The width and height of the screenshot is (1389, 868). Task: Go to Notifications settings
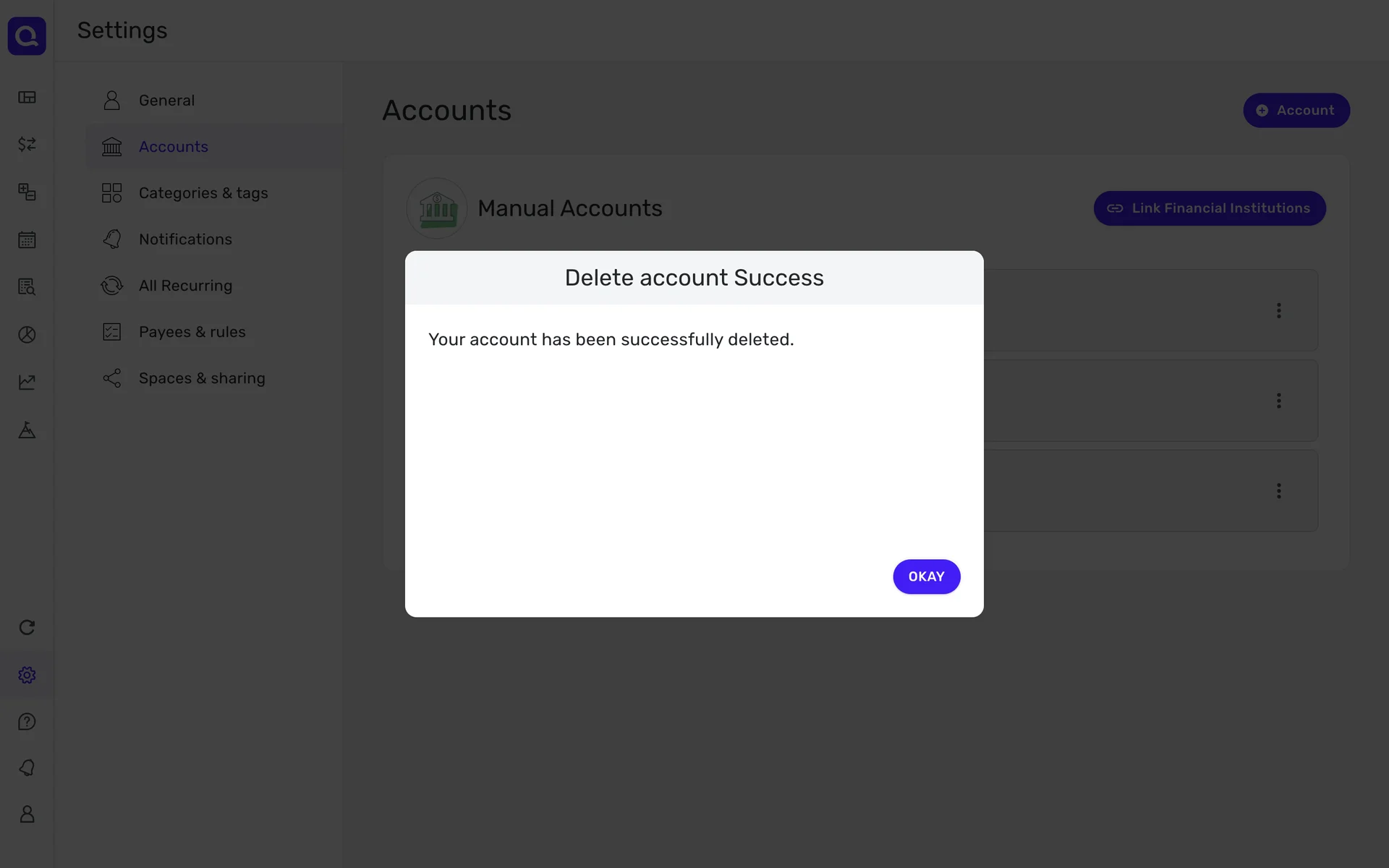click(x=185, y=239)
